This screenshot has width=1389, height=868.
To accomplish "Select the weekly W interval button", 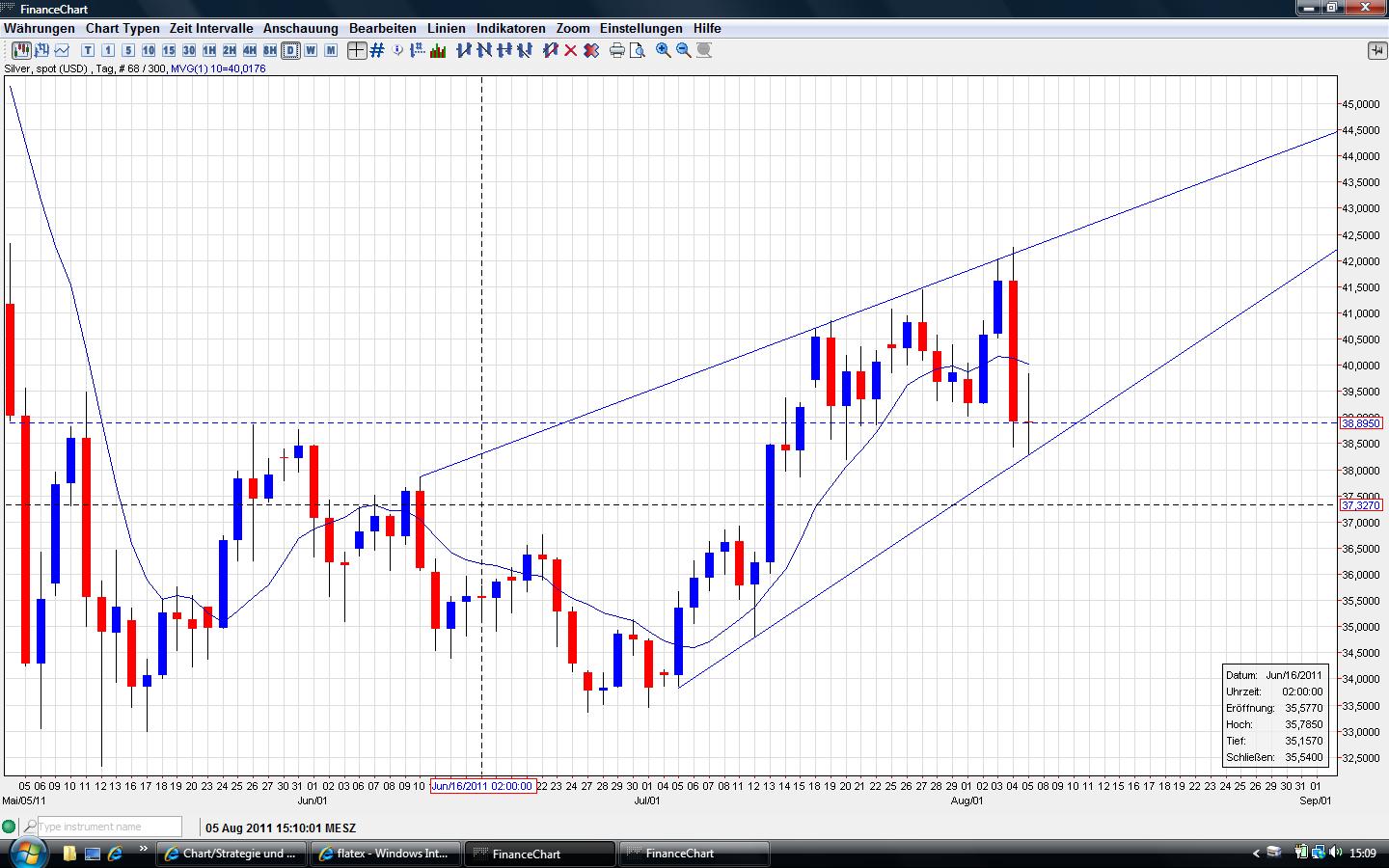I will click(311, 50).
